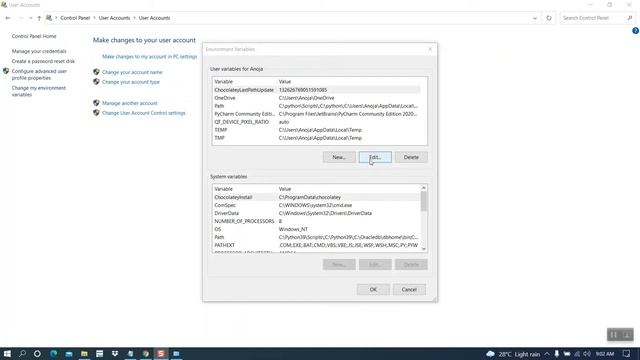The width and height of the screenshot is (640, 360).
Task: Open Change my environment variables link
Action: pos(39,91)
